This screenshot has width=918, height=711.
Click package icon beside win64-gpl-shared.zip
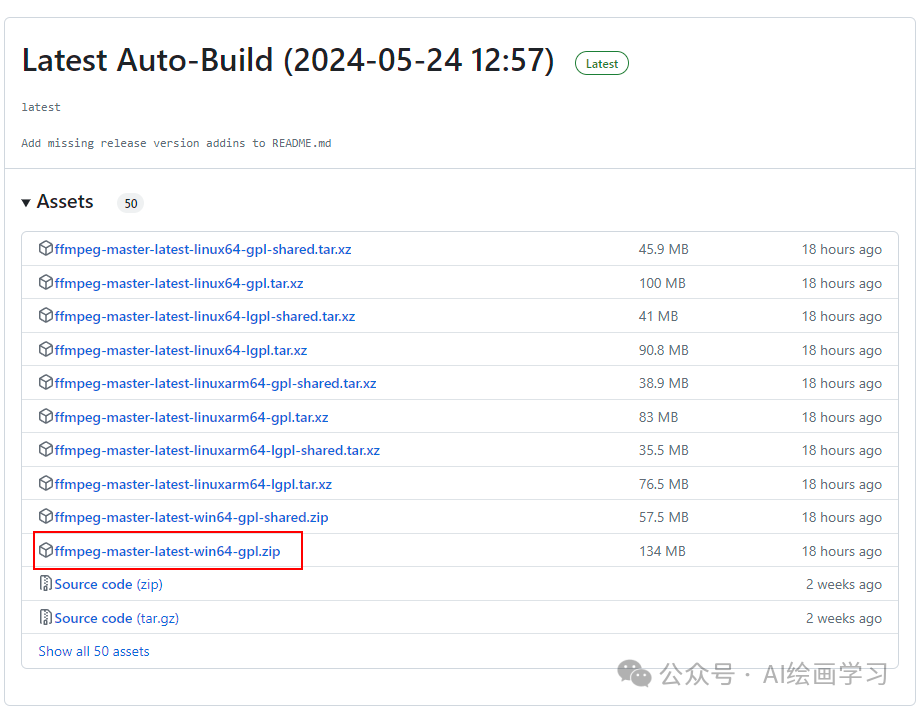[x=46, y=517]
